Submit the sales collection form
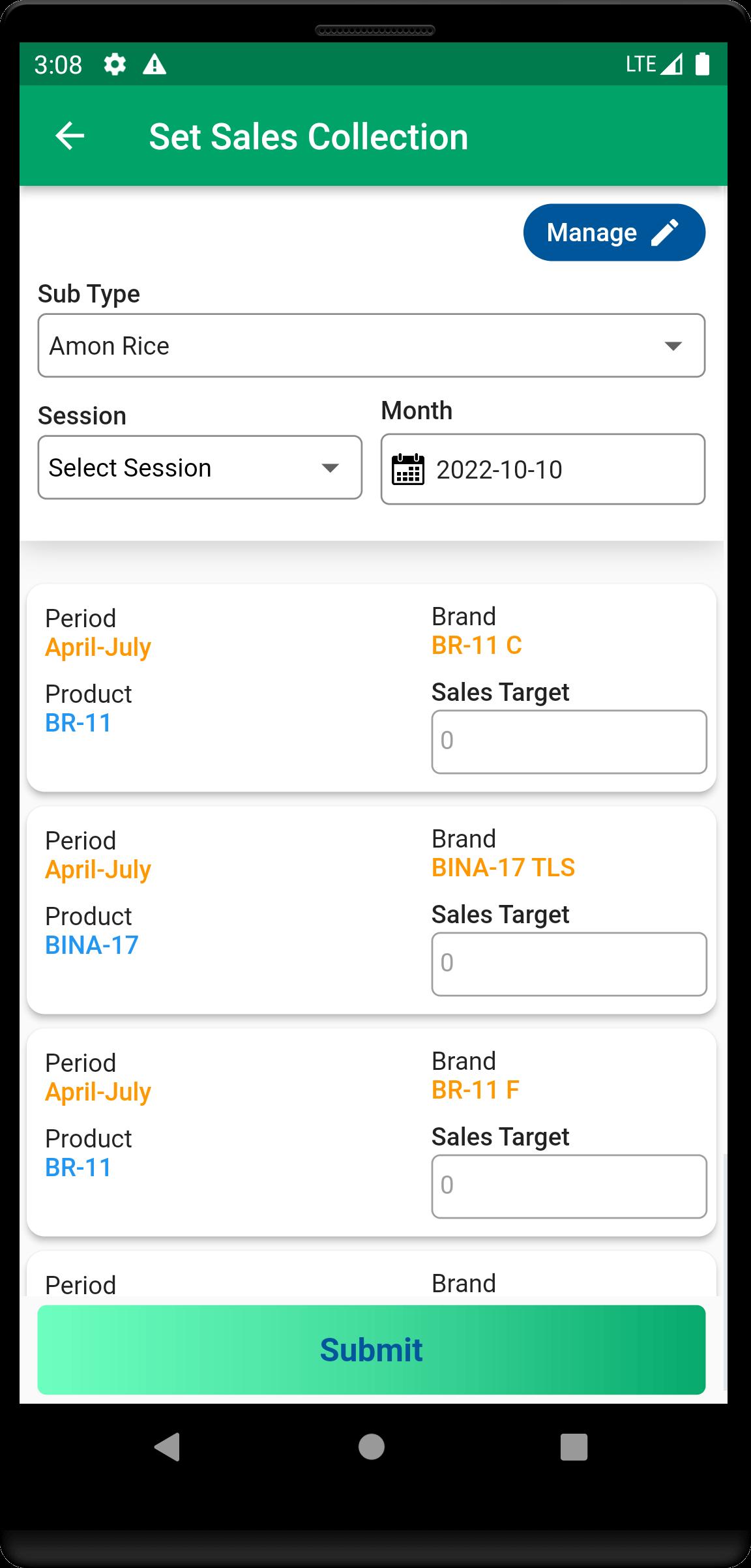 [x=372, y=1350]
